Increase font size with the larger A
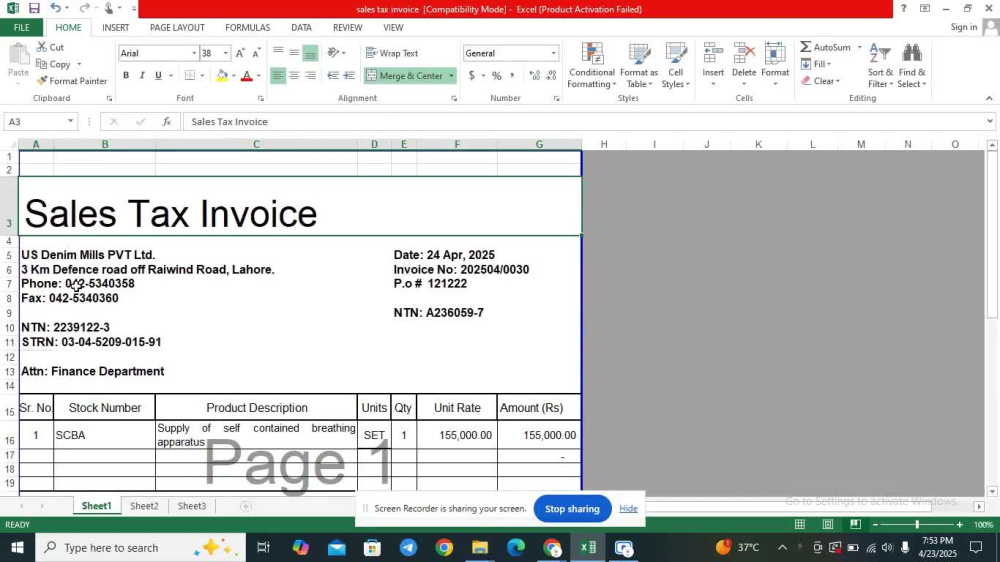 [240, 53]
